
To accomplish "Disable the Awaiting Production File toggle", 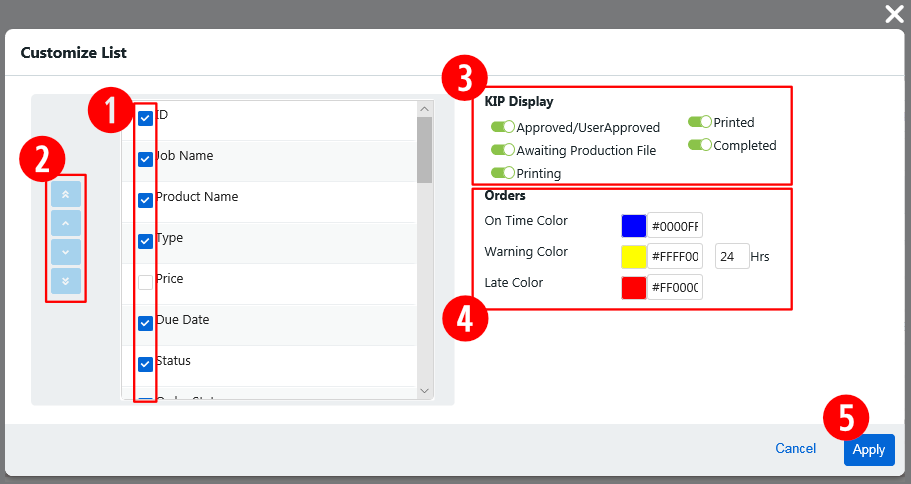I will (x=502, y=150).
